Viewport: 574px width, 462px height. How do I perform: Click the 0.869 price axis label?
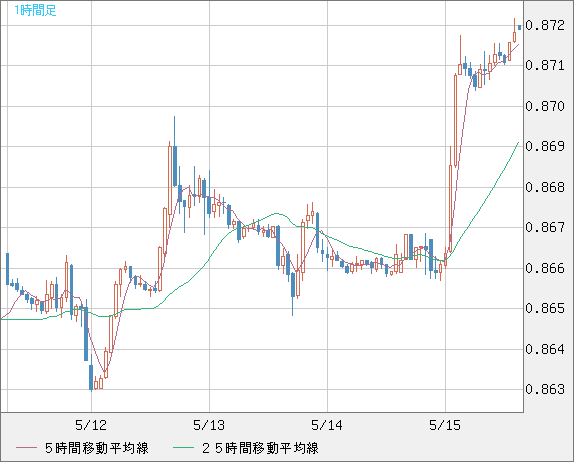[x=545, y=146]
